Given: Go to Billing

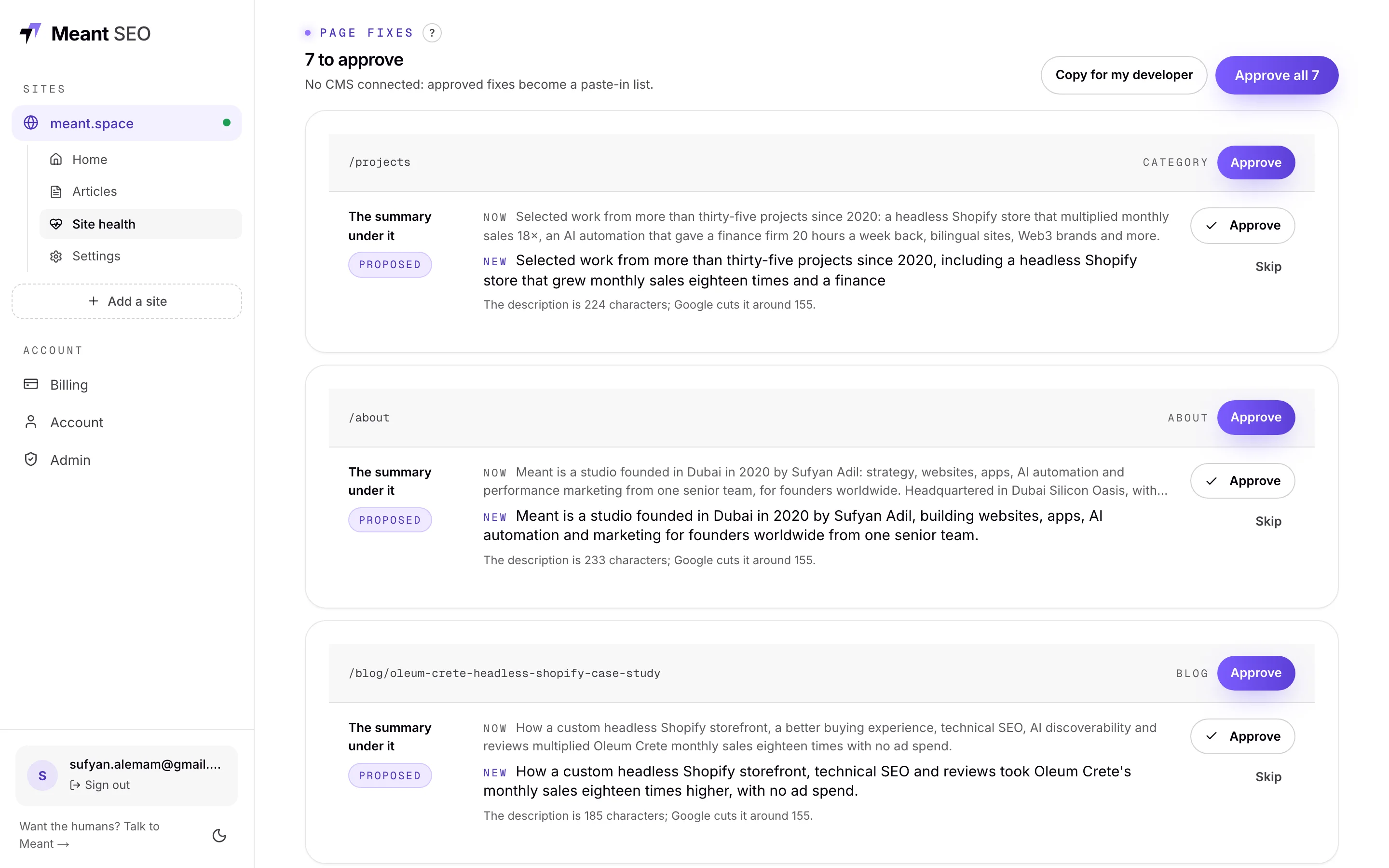Looking at the screenshot, I should coord(127,384).
